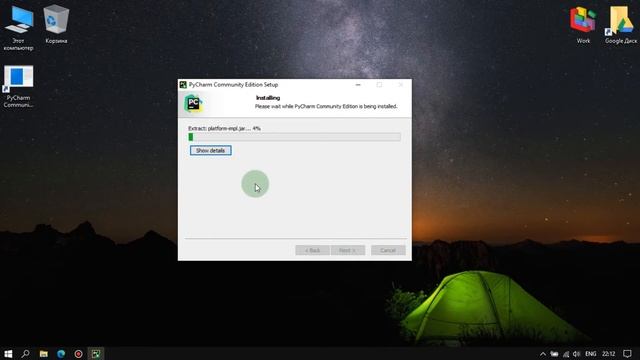Click the 'Extract: platform-impl.jar' status text
The image size is (640, 360).
(x=224, y=128)
